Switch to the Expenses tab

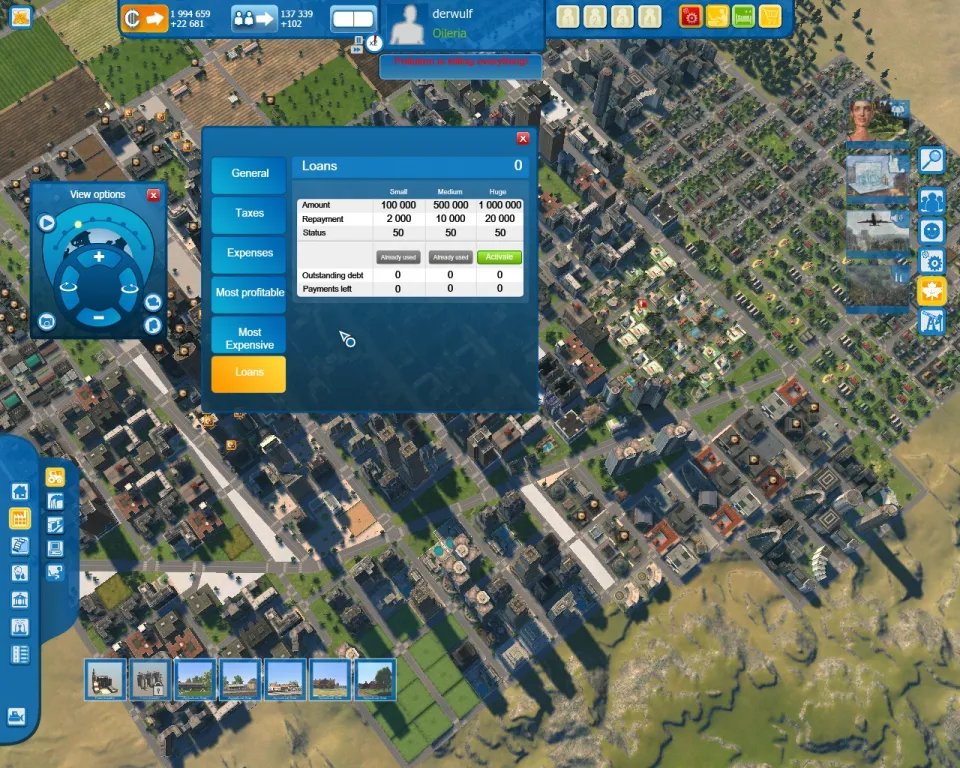click(x=249, y=253)
